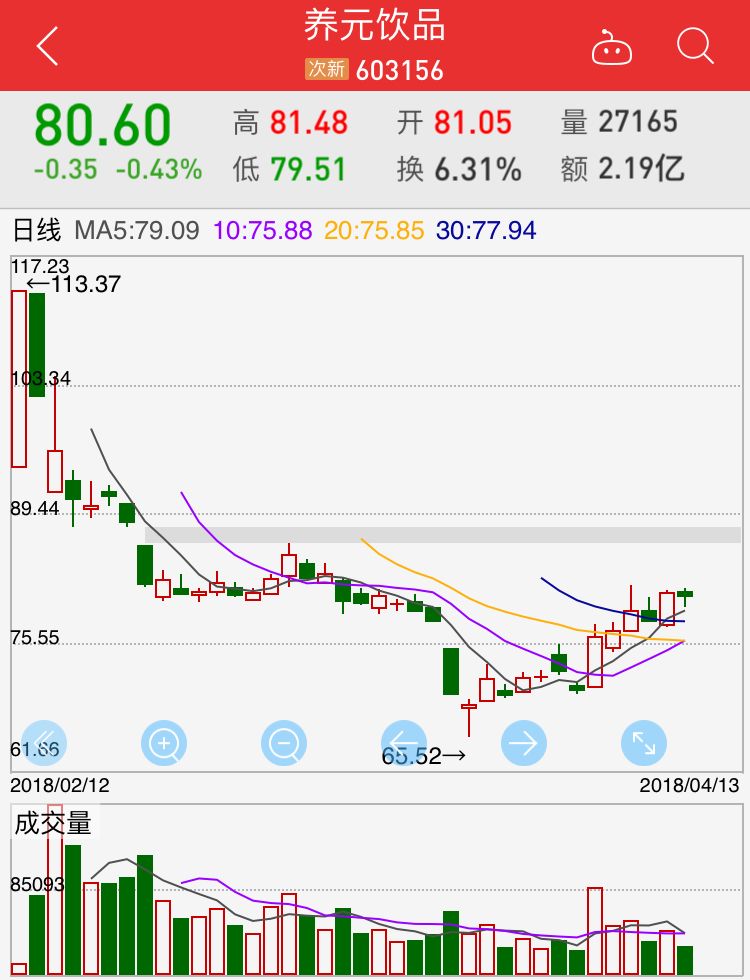Tap the 65.52 low price marker

click(x=423, y=756)
